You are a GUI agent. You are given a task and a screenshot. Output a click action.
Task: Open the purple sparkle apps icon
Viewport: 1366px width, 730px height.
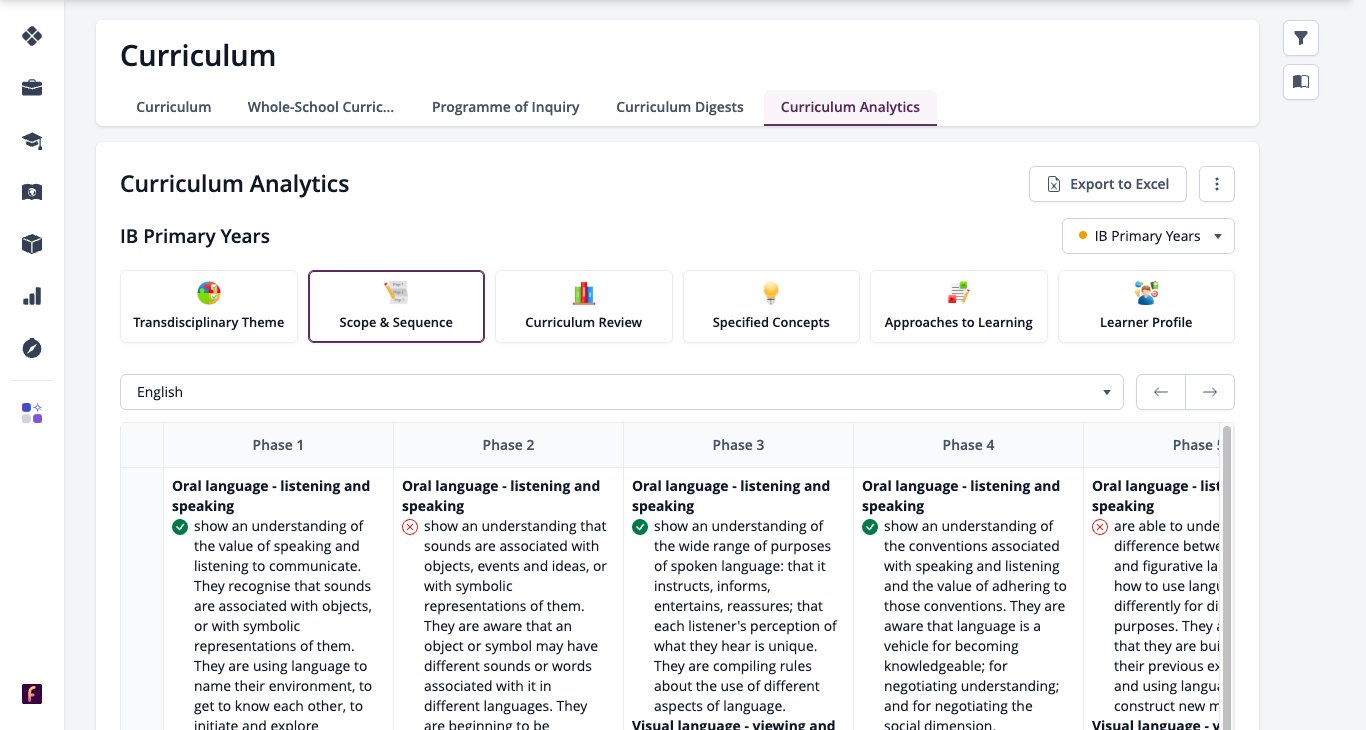click(32, 413)
